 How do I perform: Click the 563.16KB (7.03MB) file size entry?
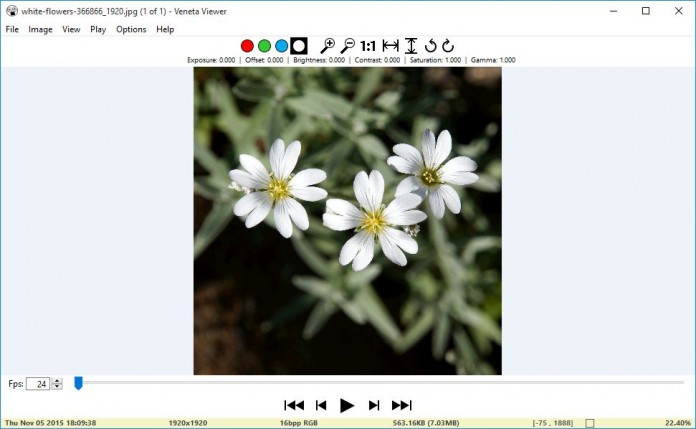point(426,423)
